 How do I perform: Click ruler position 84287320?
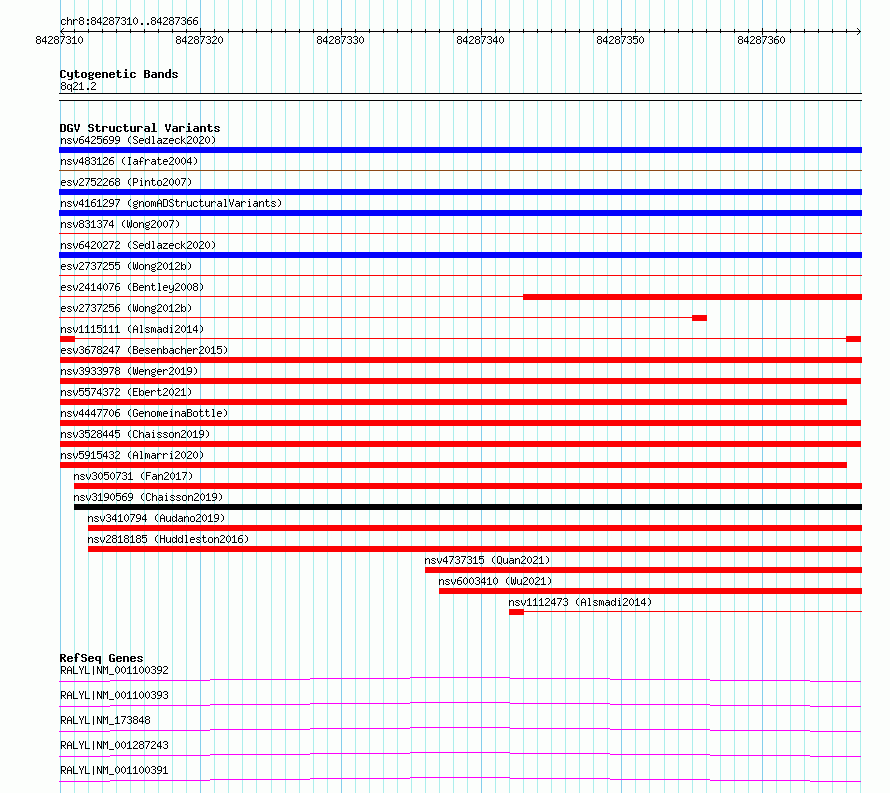click(199, 40)
